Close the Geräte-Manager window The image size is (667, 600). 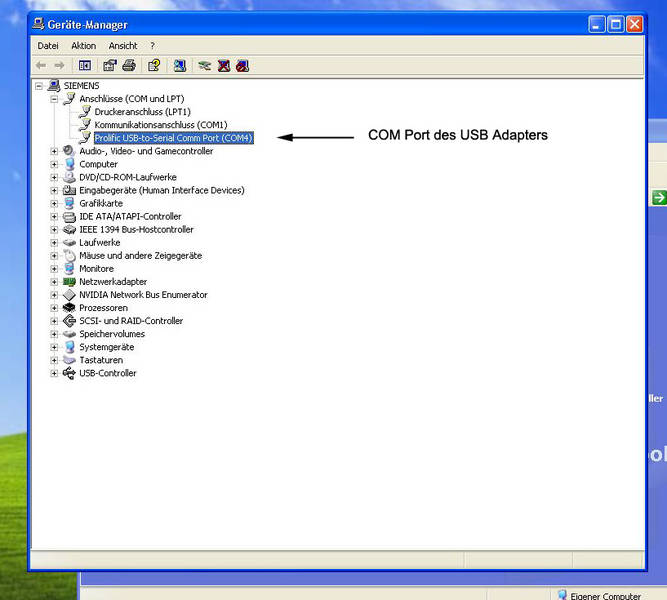(x=635, y=24)
